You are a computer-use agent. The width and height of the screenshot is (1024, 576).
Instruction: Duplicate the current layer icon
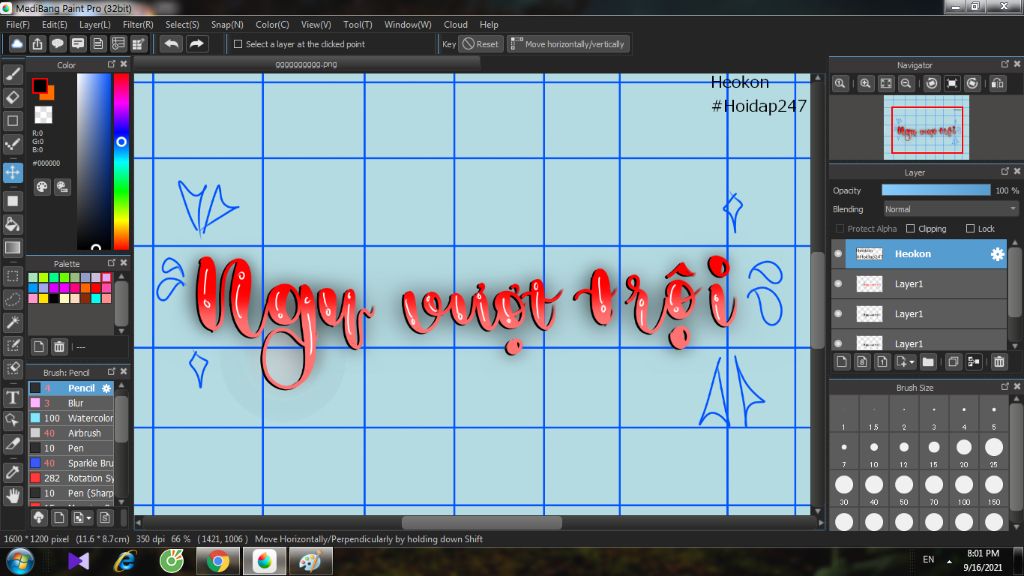(x=953, y=362)
